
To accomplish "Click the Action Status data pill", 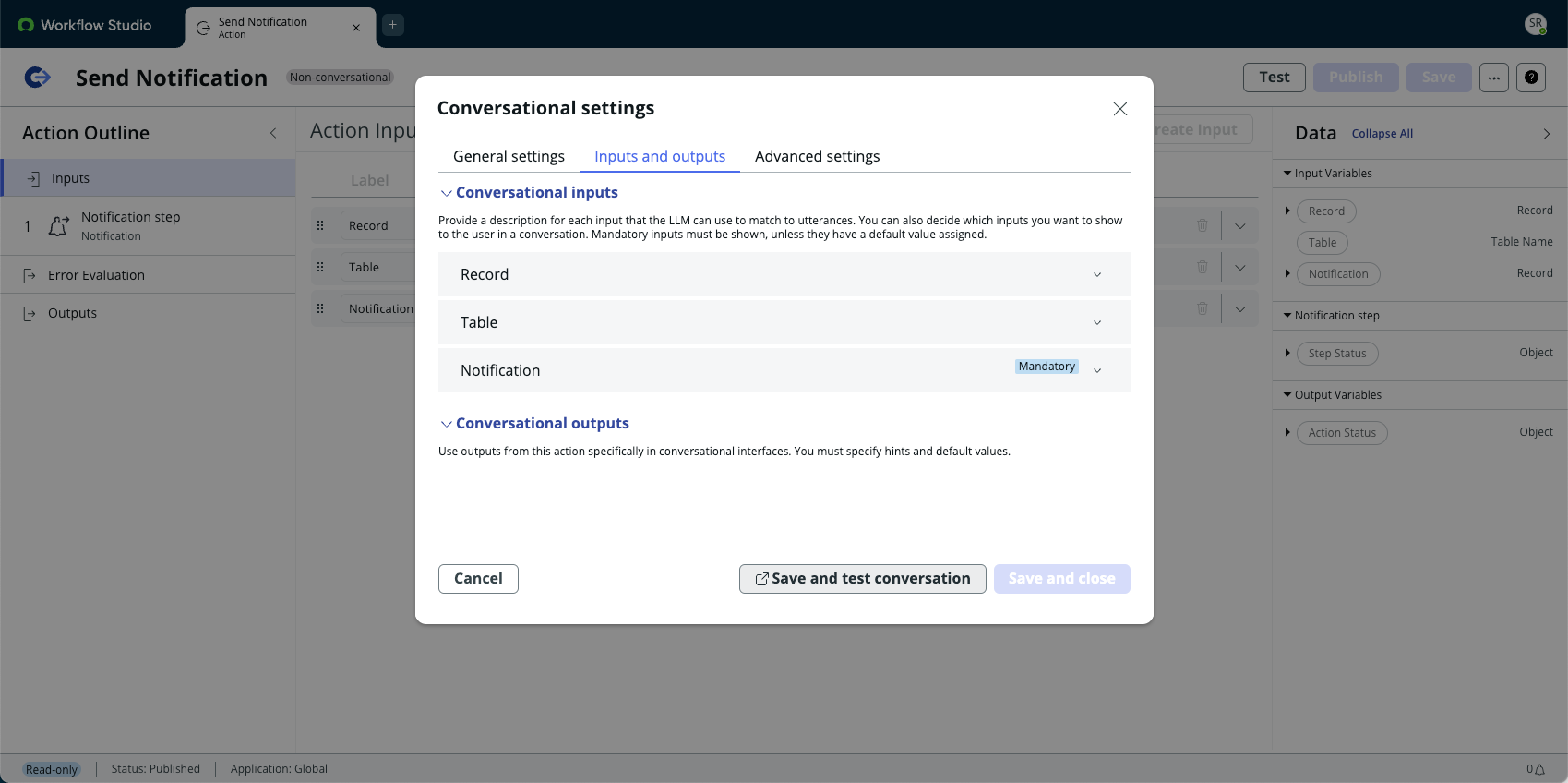I will point(1342,433).
